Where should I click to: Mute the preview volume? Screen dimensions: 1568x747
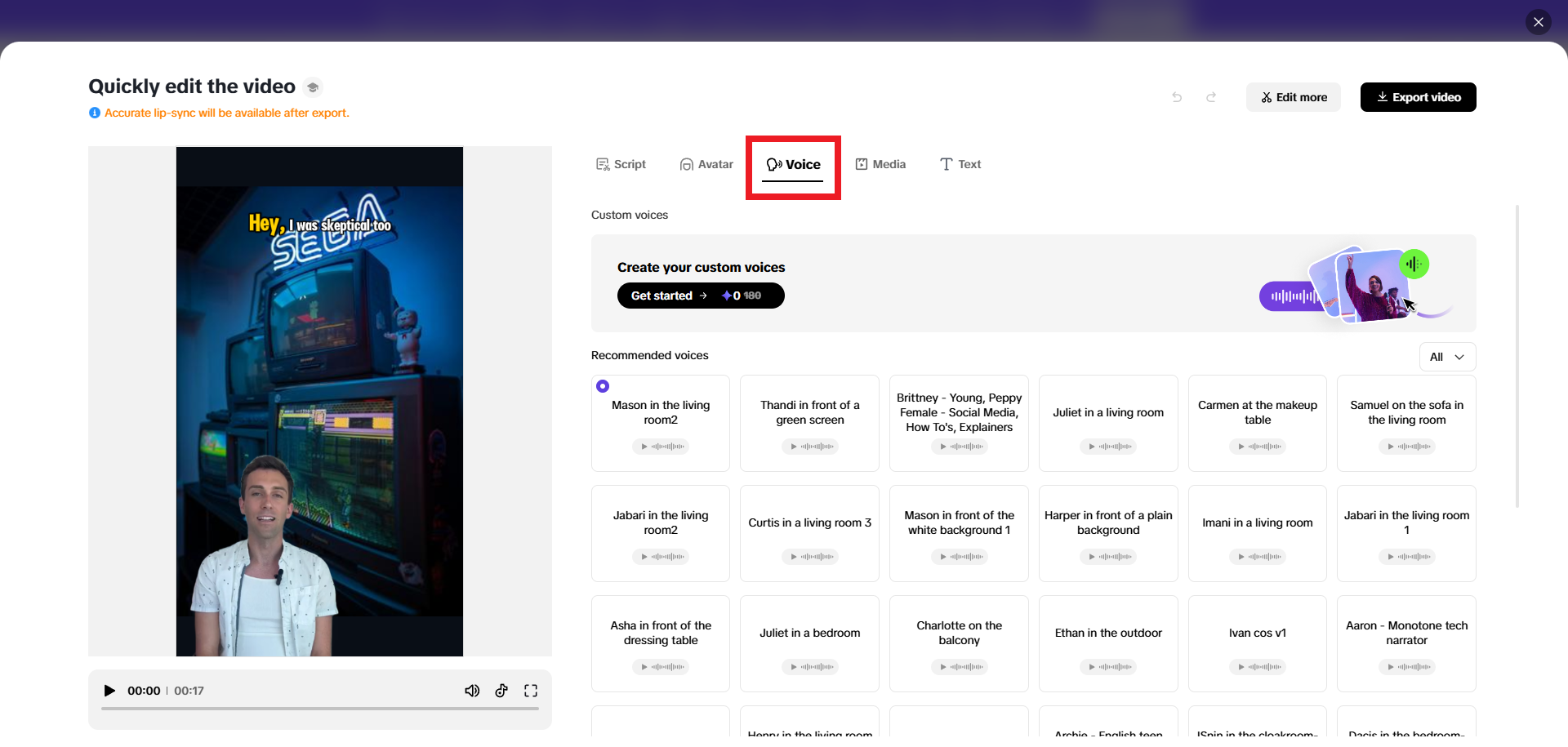472,691
